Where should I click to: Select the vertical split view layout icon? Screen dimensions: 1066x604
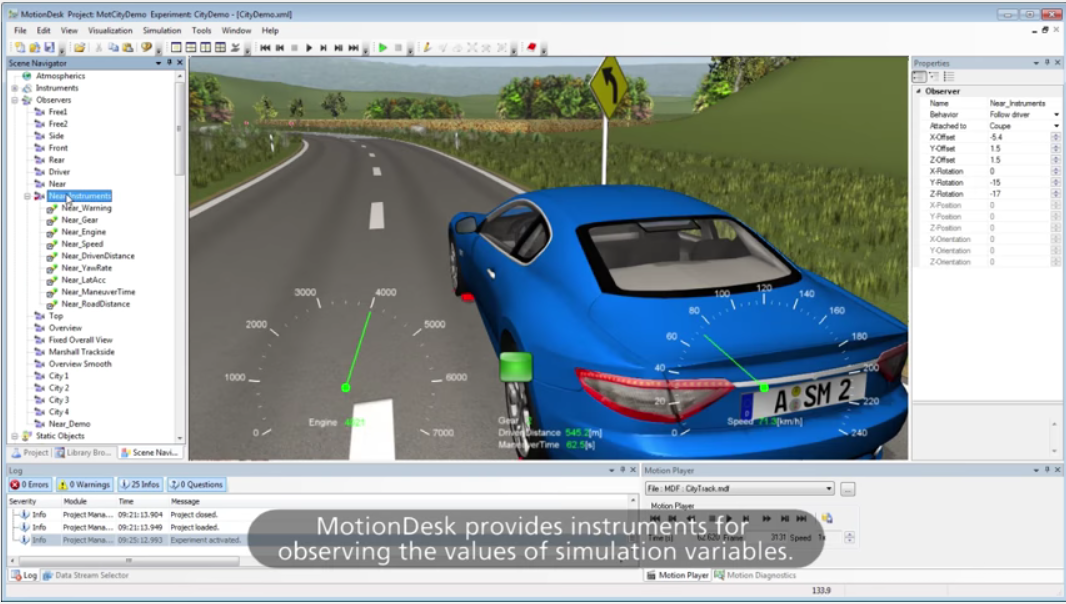pyautogui.click(x=205, y=48)
